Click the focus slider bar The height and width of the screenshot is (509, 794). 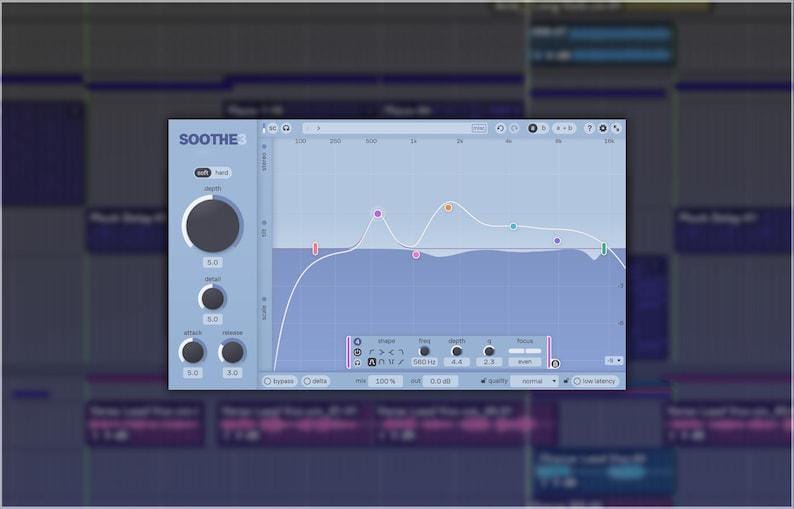[525, 351]
